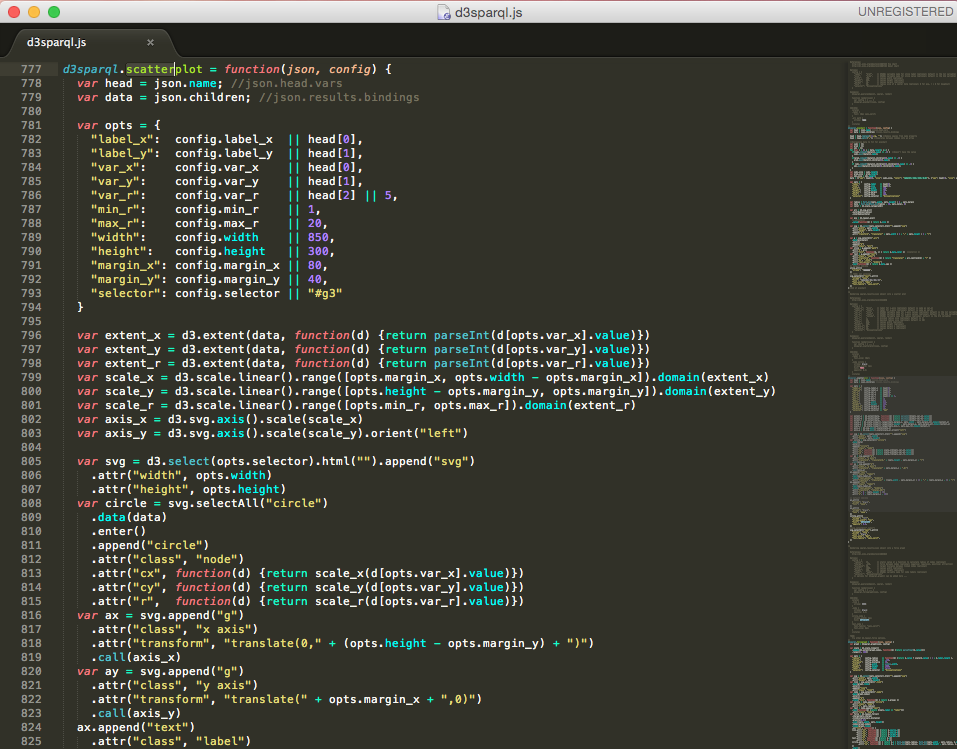Click the "label_y" key string
Viewport: 957px width, 749px height.
[122, 153]
